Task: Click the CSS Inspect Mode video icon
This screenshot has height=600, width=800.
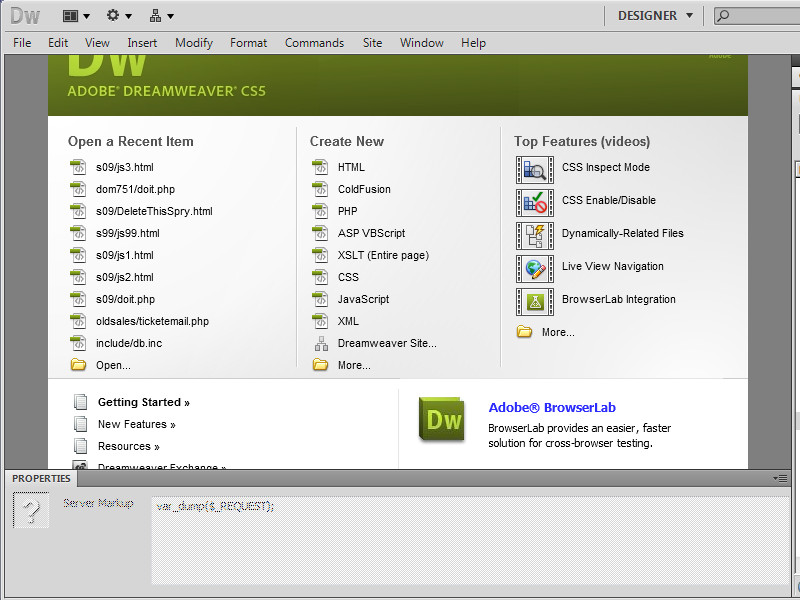Action: pos(534,169)
